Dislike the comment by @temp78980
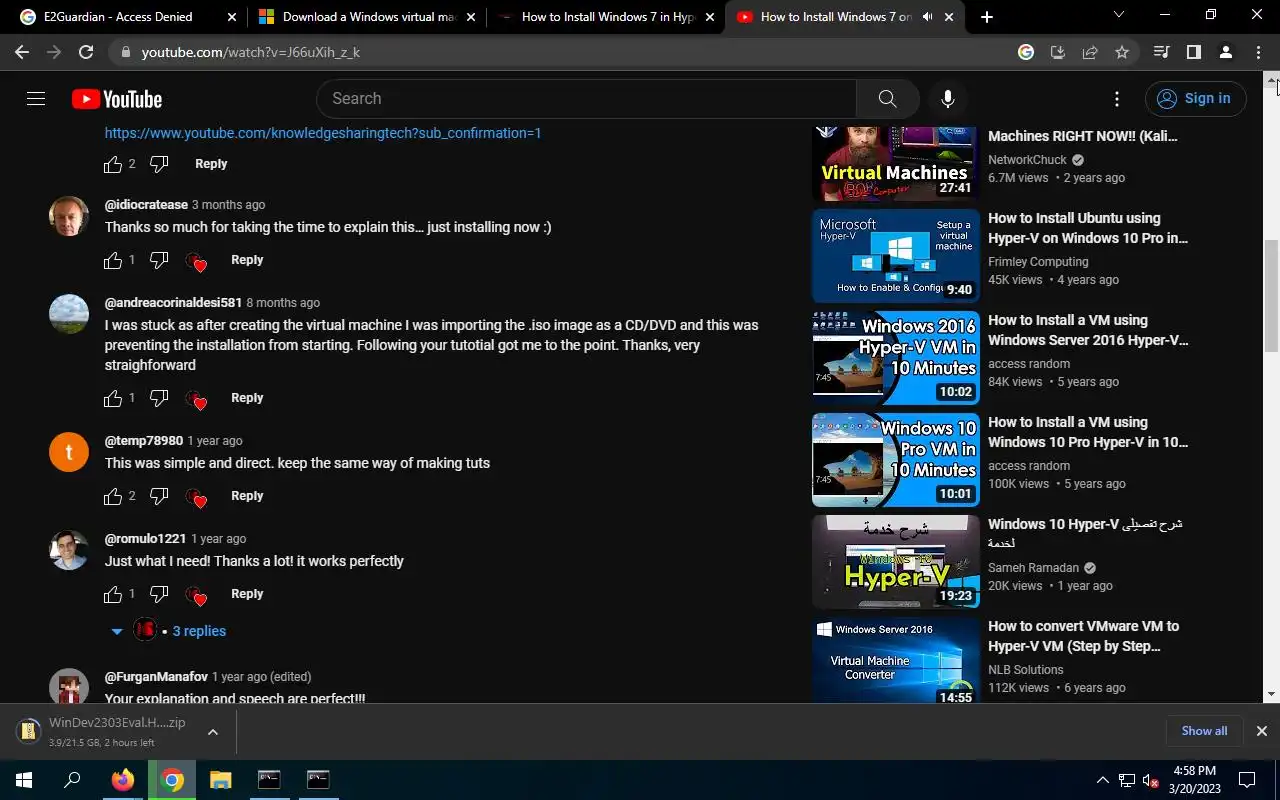The height and width of the screenshot is (800, 1280). pyautogui.click(x=159, y=496)
